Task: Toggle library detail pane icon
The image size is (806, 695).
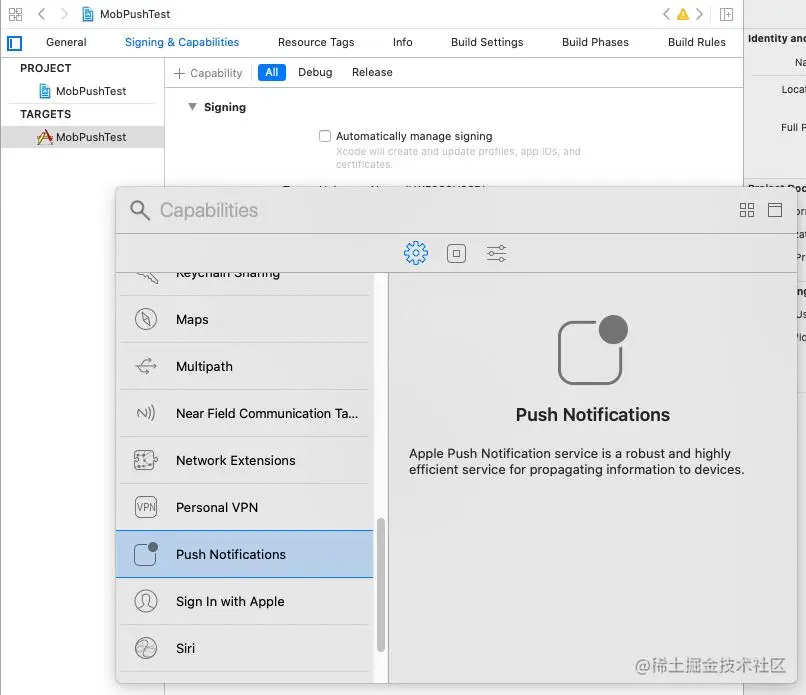Action: (775, 210)
